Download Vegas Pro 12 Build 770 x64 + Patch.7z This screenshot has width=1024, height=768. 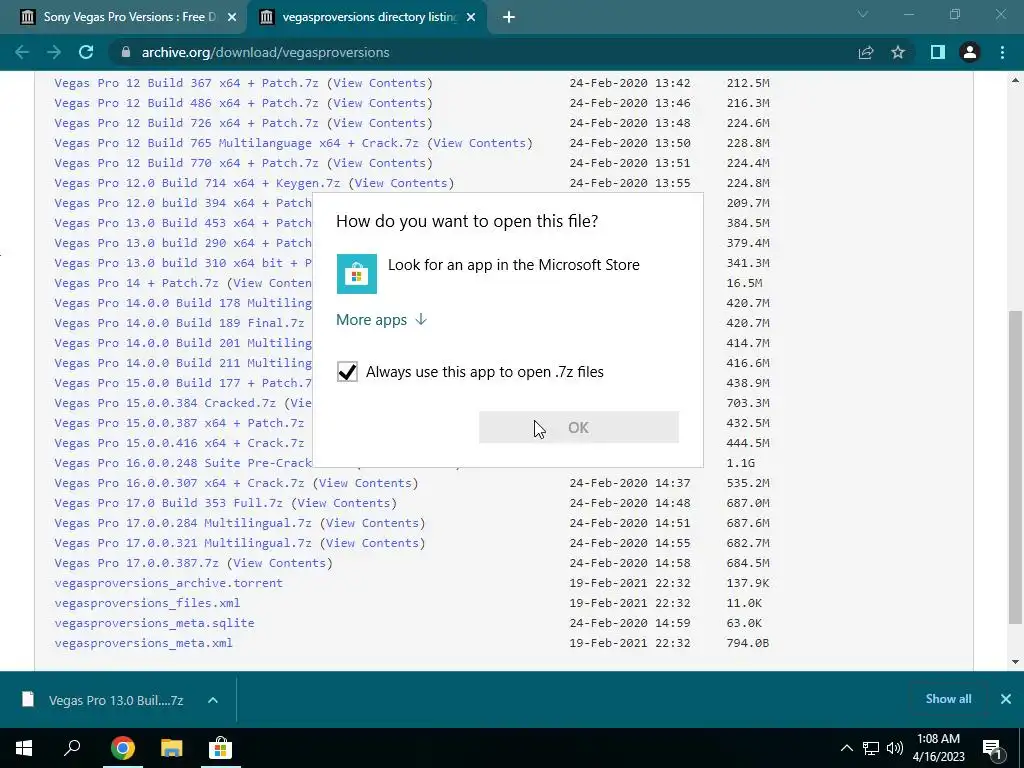pos(186,163)
